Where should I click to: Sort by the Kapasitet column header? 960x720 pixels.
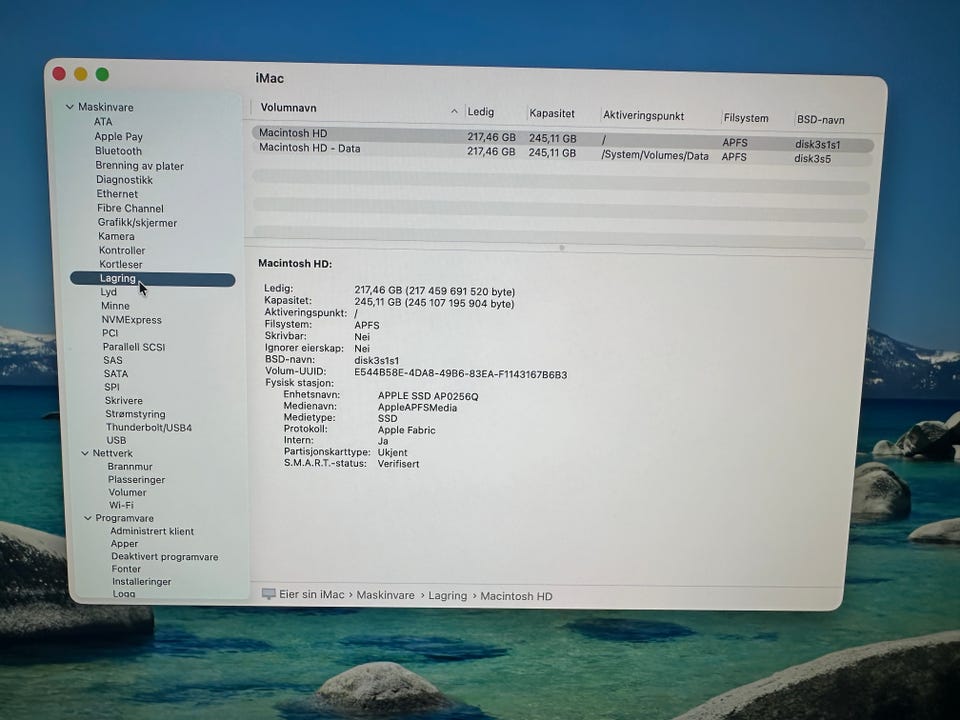click(552, 114)
